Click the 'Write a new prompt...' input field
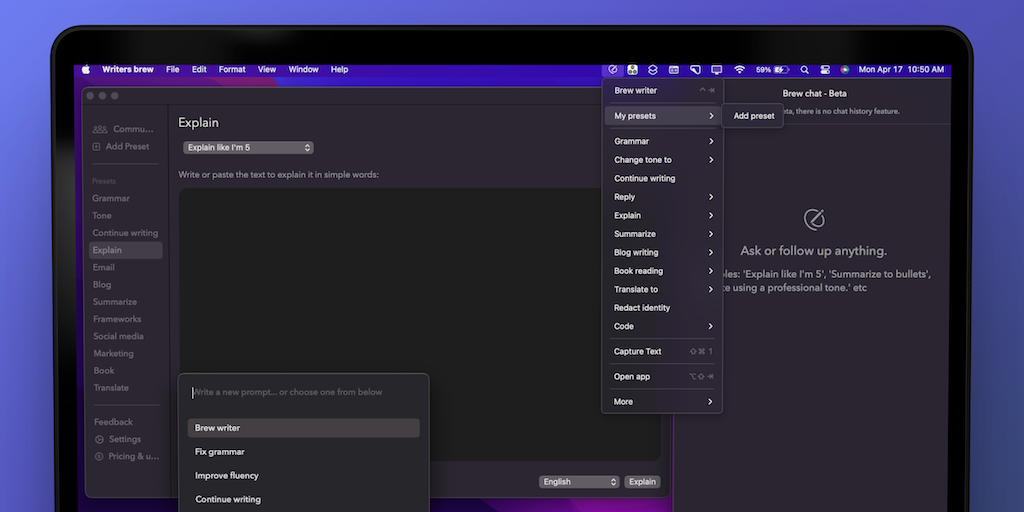Viewport: 1024px width, 512px height. click(x=304, y=392)
